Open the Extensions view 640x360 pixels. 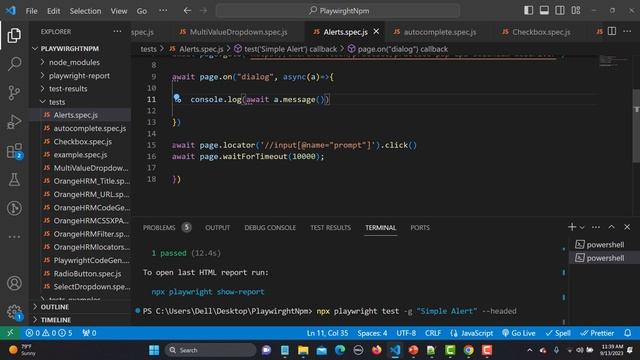[x=14, y=151]
